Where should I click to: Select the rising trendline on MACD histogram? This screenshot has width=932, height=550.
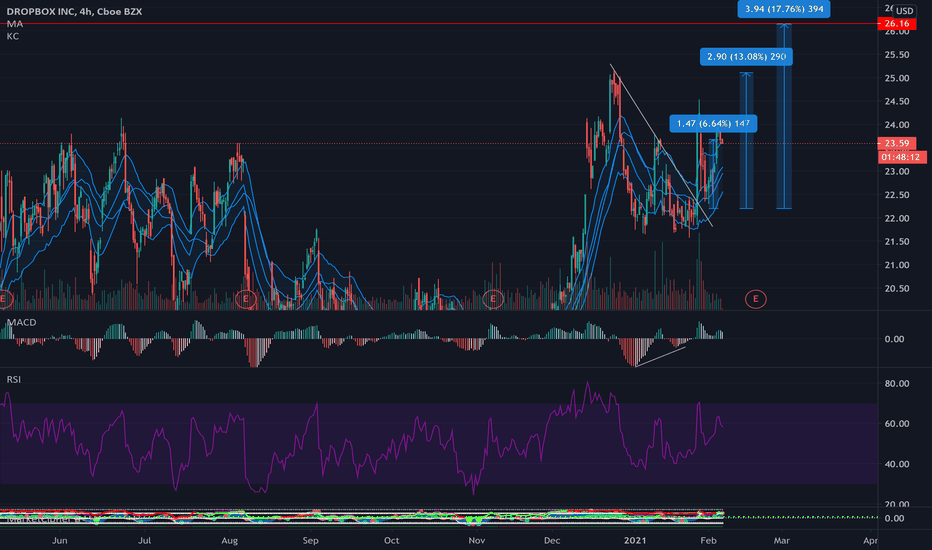pyautogui.click(x=660, y=356)
